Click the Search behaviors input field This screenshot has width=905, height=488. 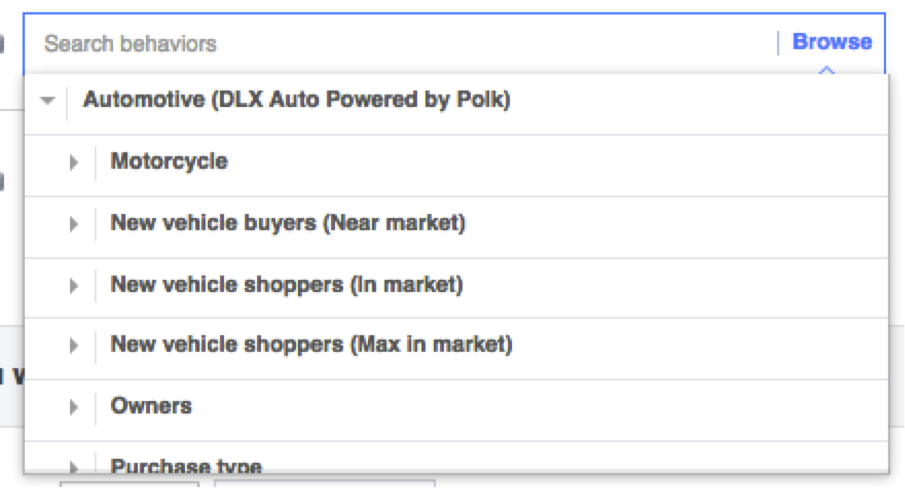point(400,44)
